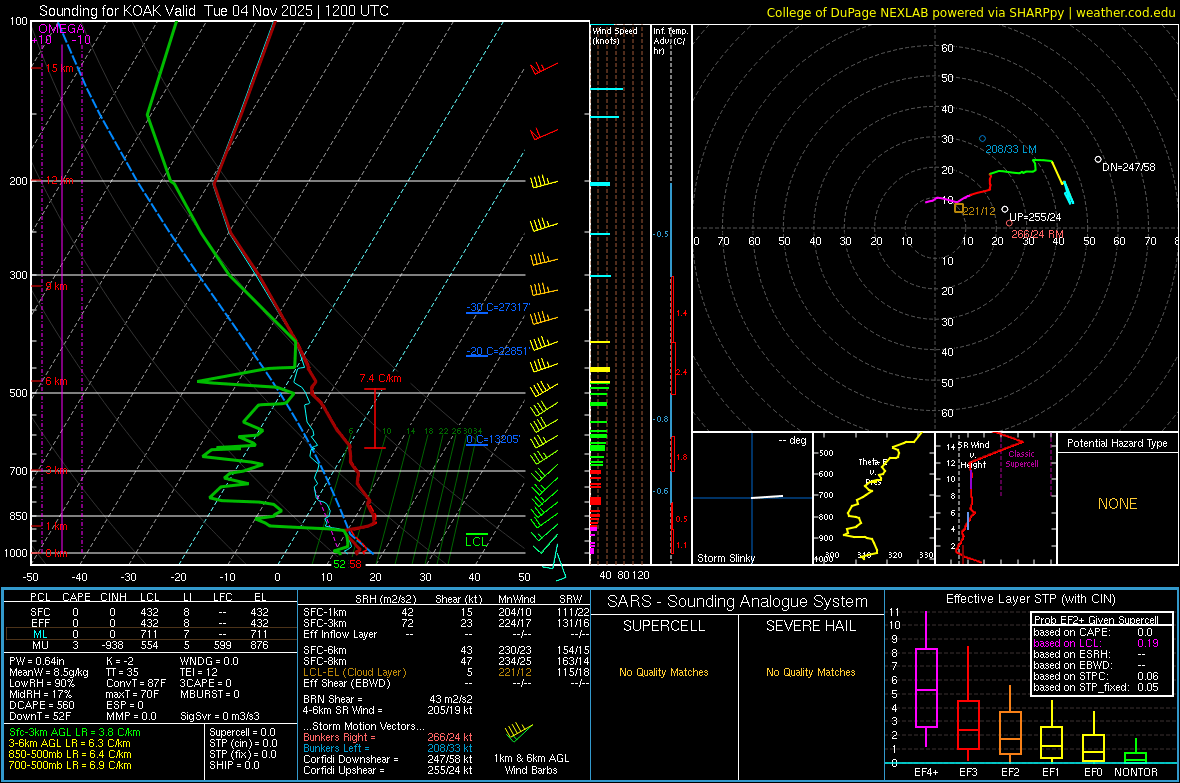
Task: Click the 'Storm Slinky' panel label
Action: click(725, 558)
